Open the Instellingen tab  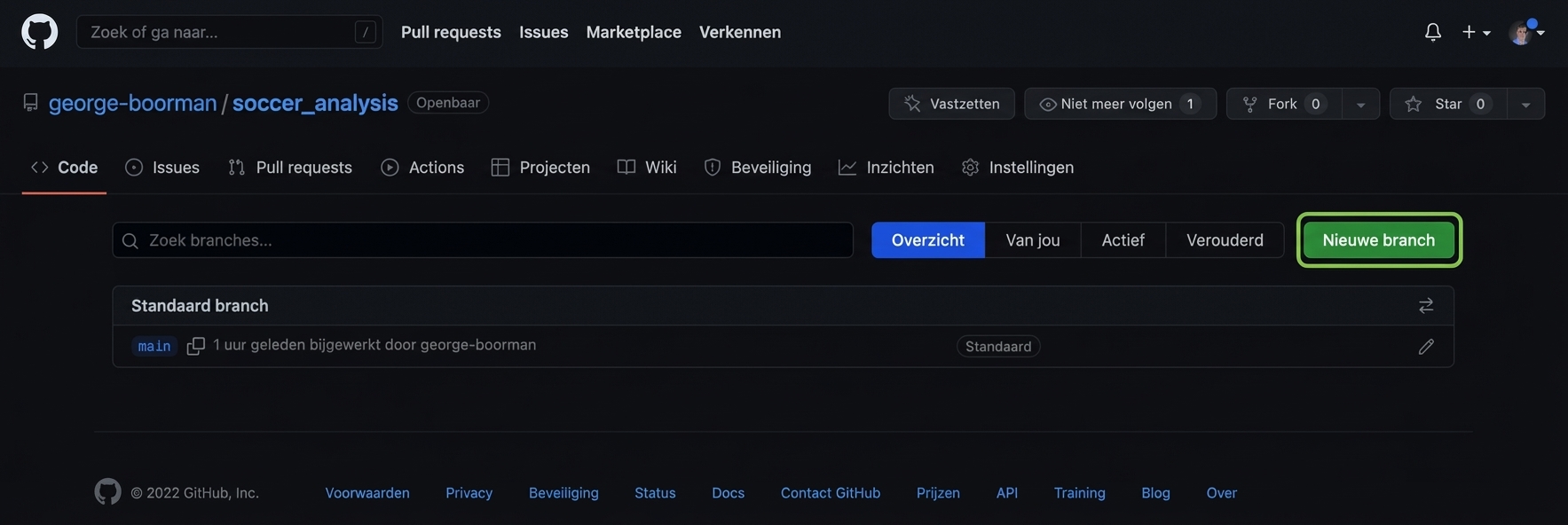point(1018,168)
